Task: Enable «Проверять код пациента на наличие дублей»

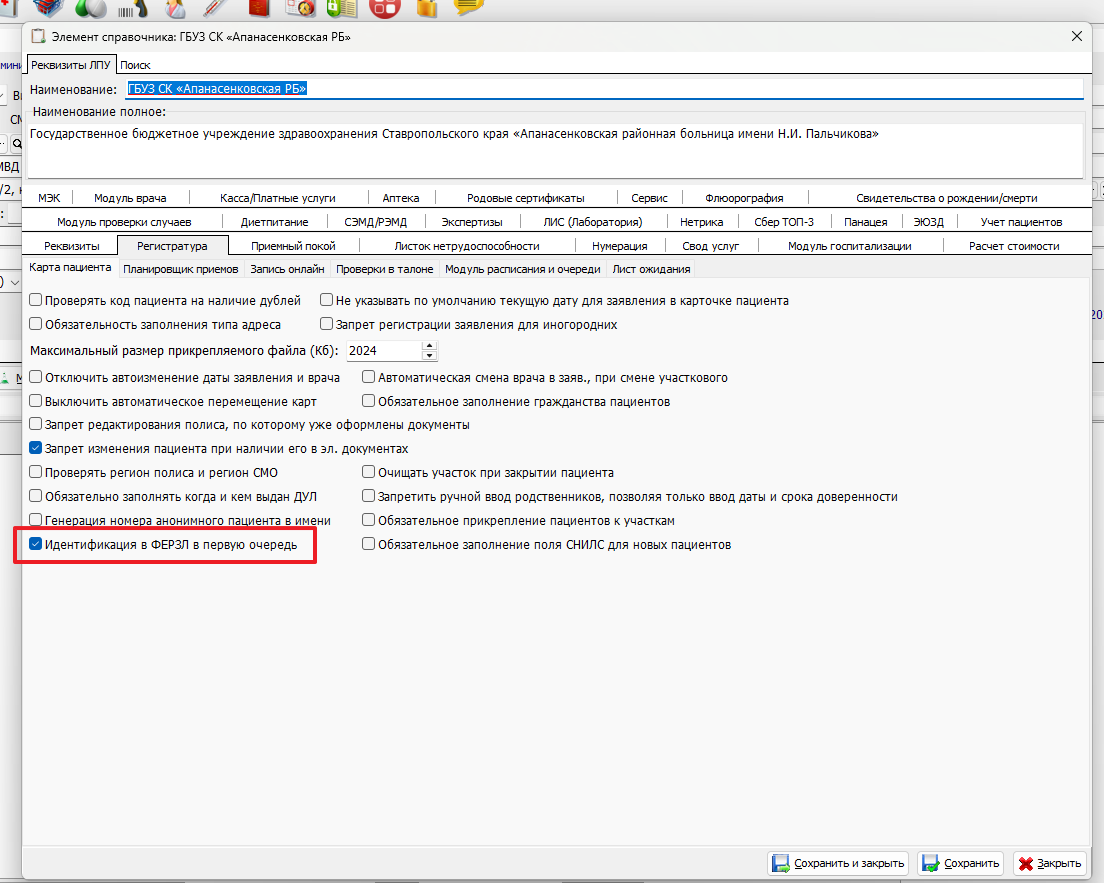Action: 35,300
